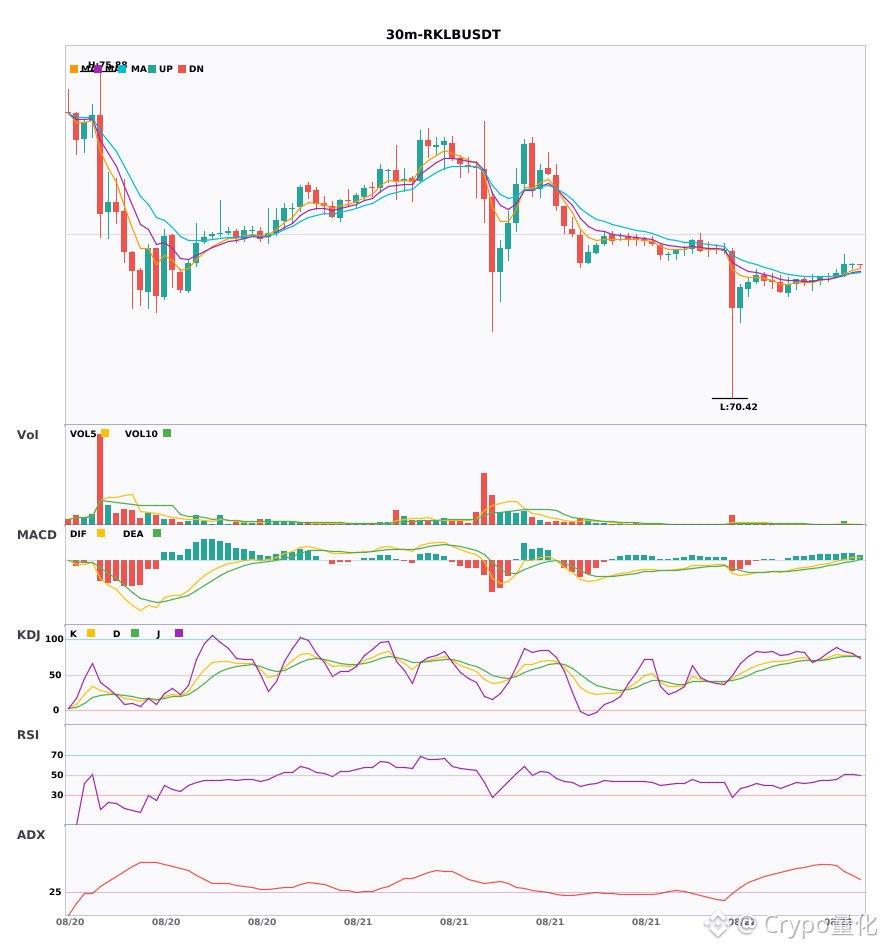This screenshot has height=950, width=885.
Task: Click the DEA label text
Action: point(133,534)
